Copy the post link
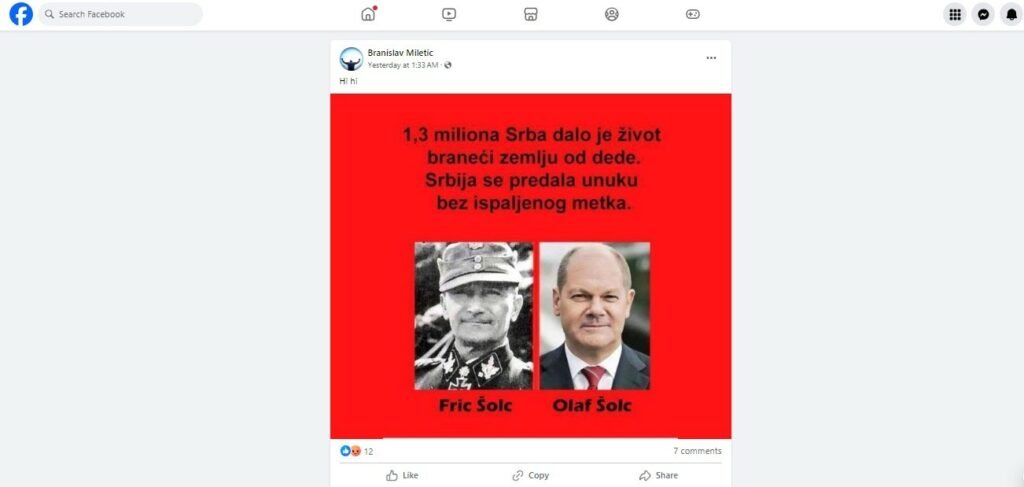Viewport: 1024px width, 487px height. pyautogui.click(x=530, y=475)
